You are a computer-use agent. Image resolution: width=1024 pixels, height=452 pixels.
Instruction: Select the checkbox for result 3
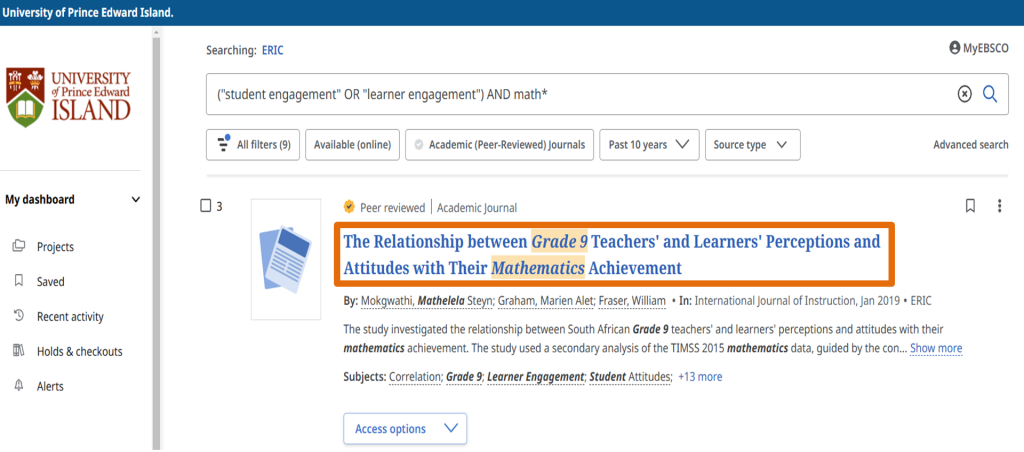tap(206, 206)
